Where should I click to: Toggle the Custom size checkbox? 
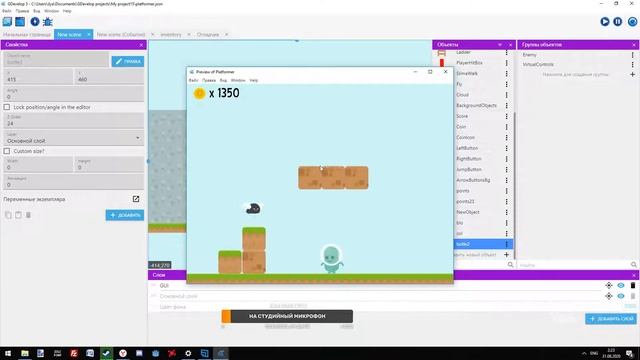[x=7, y=151]
